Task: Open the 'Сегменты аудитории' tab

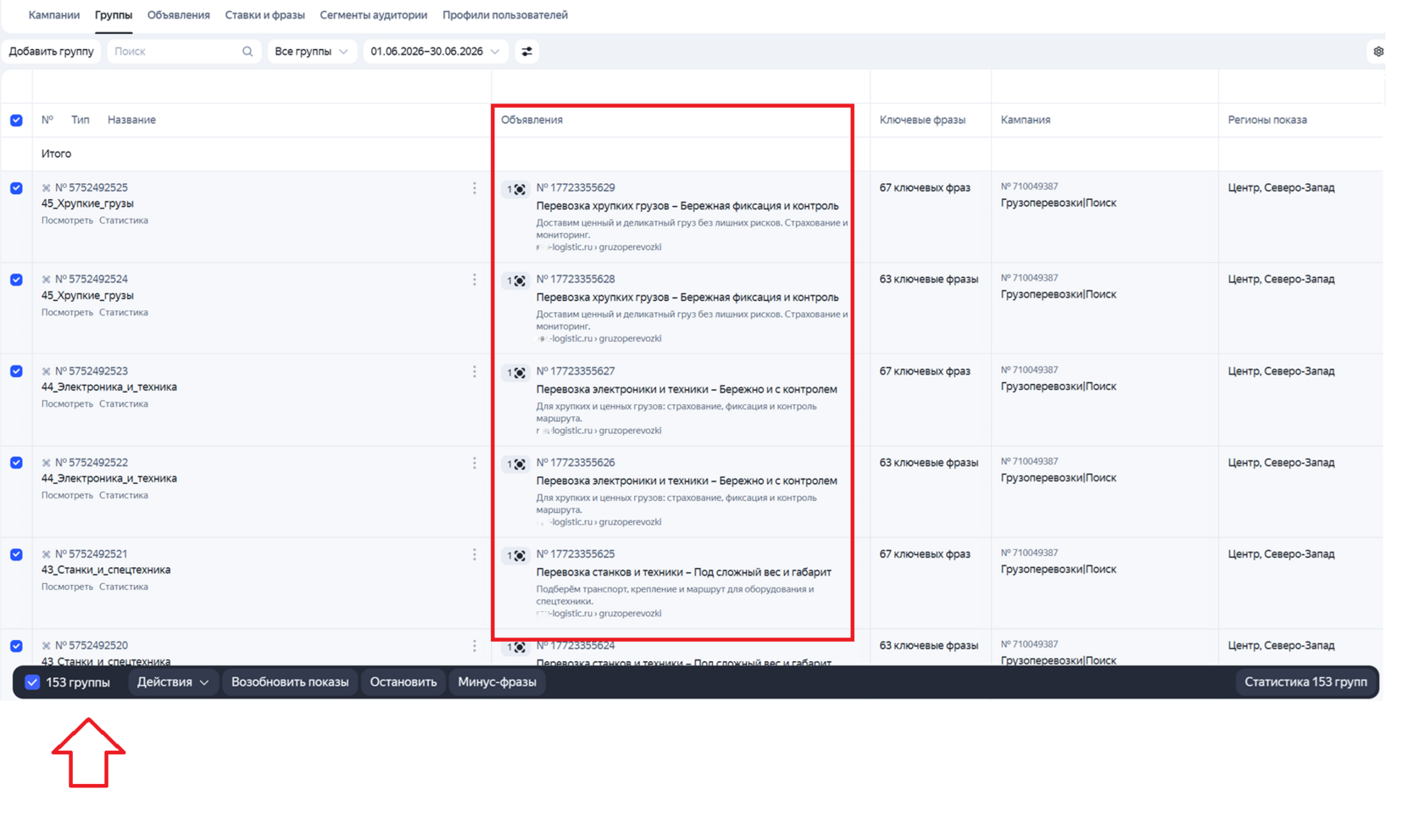Action: [373, 15]
